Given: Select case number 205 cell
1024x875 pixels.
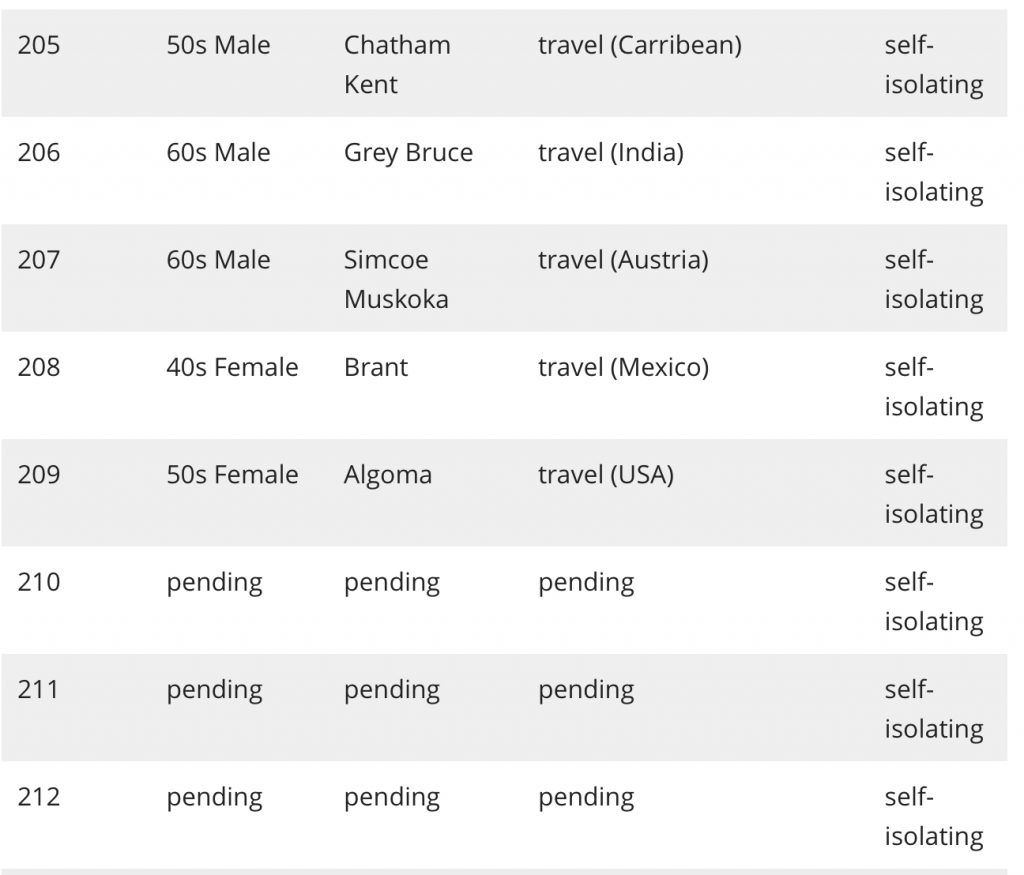Looking at the screenshot, I should tap(39, 45).
